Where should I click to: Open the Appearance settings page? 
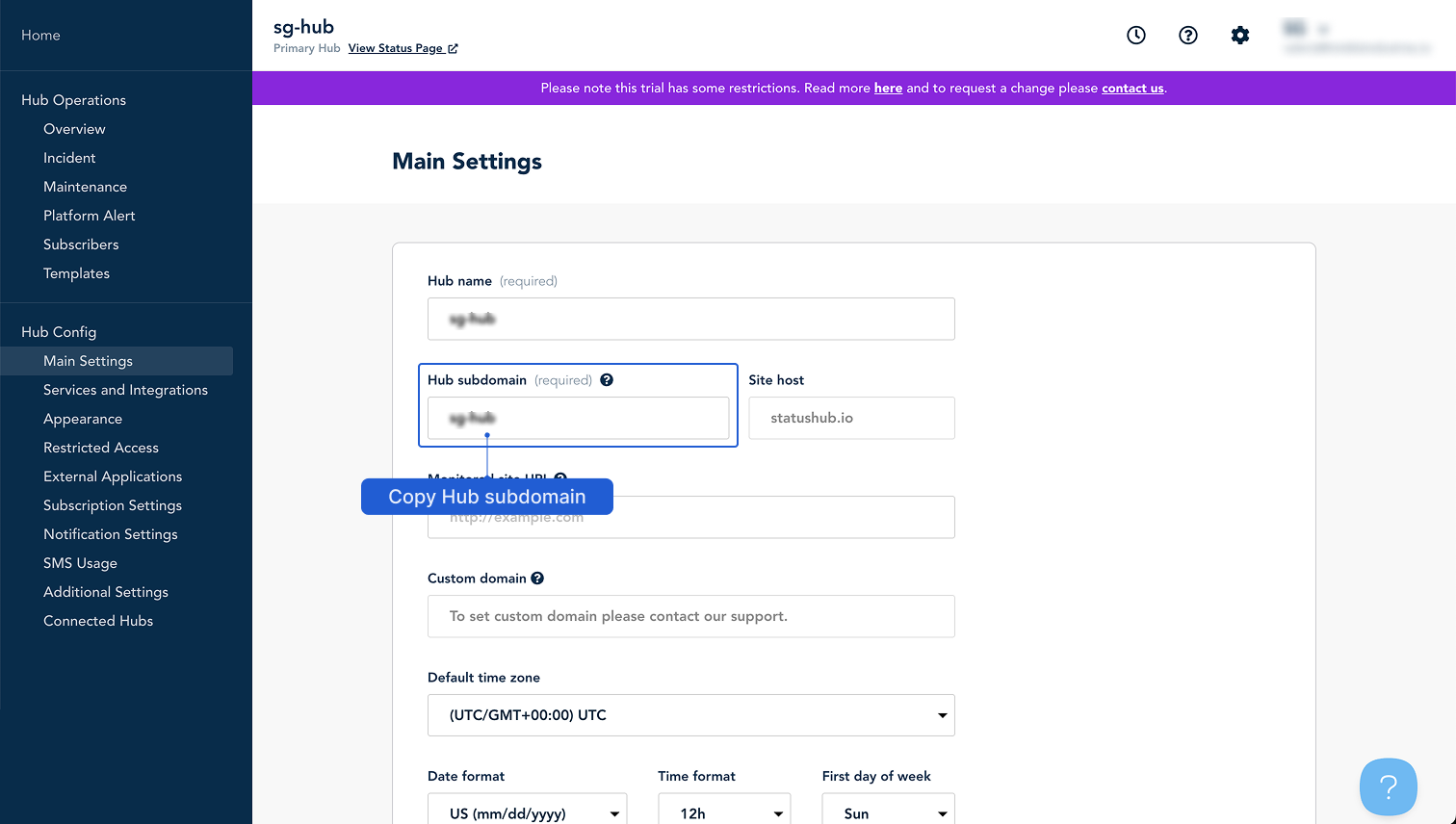point(83,419)
